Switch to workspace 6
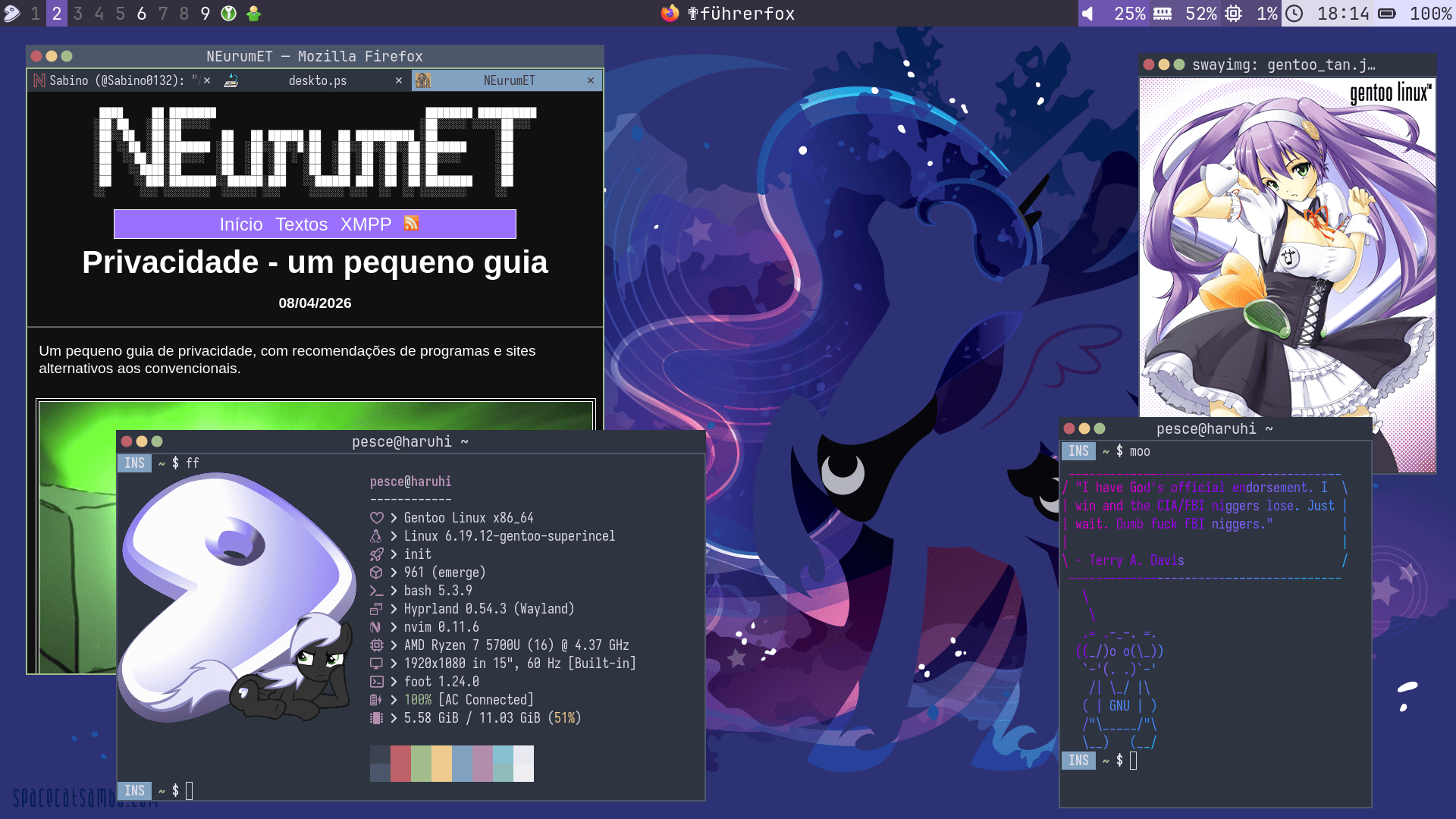This screenshot has height=819, width=1456. click(x=142, y=14)
